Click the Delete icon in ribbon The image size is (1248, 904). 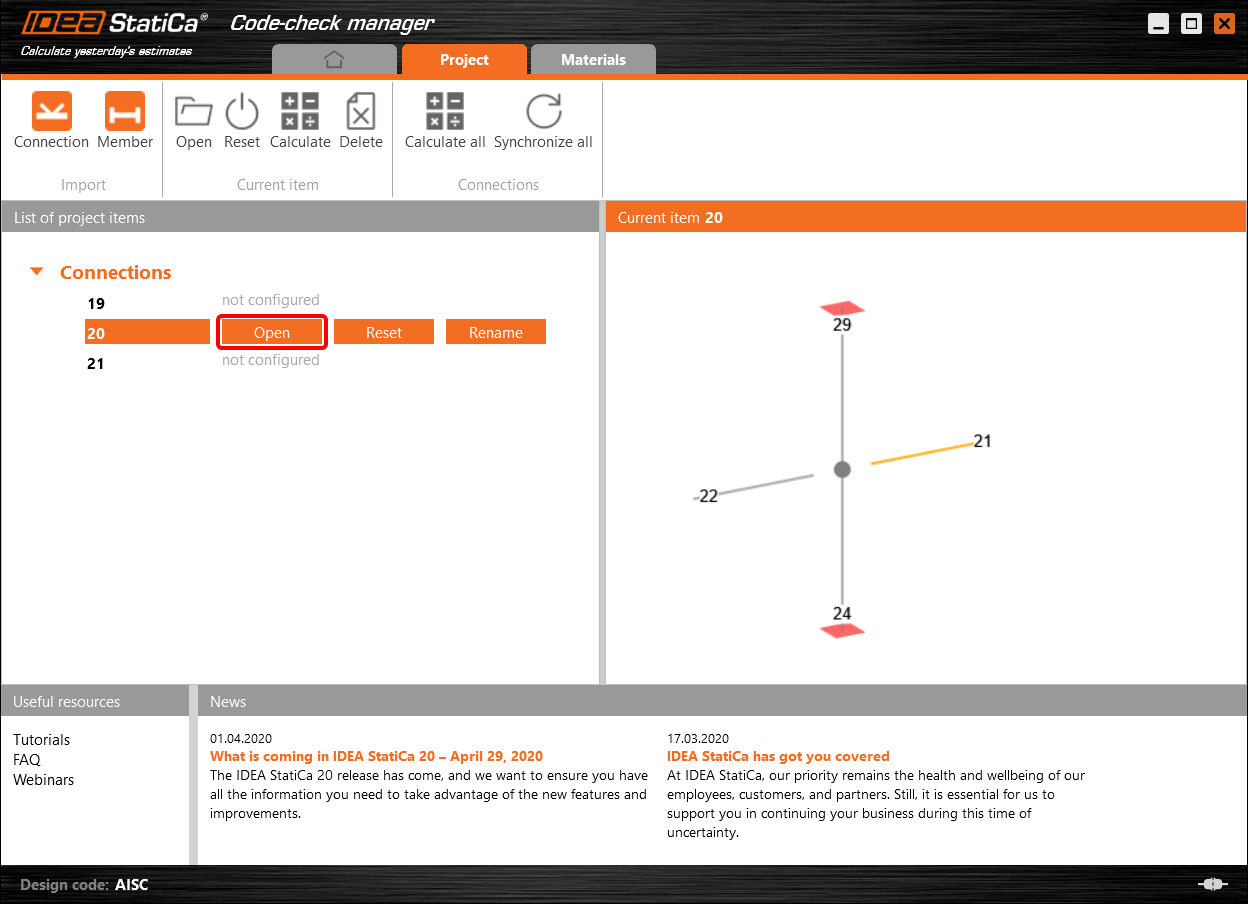[360, 111]
